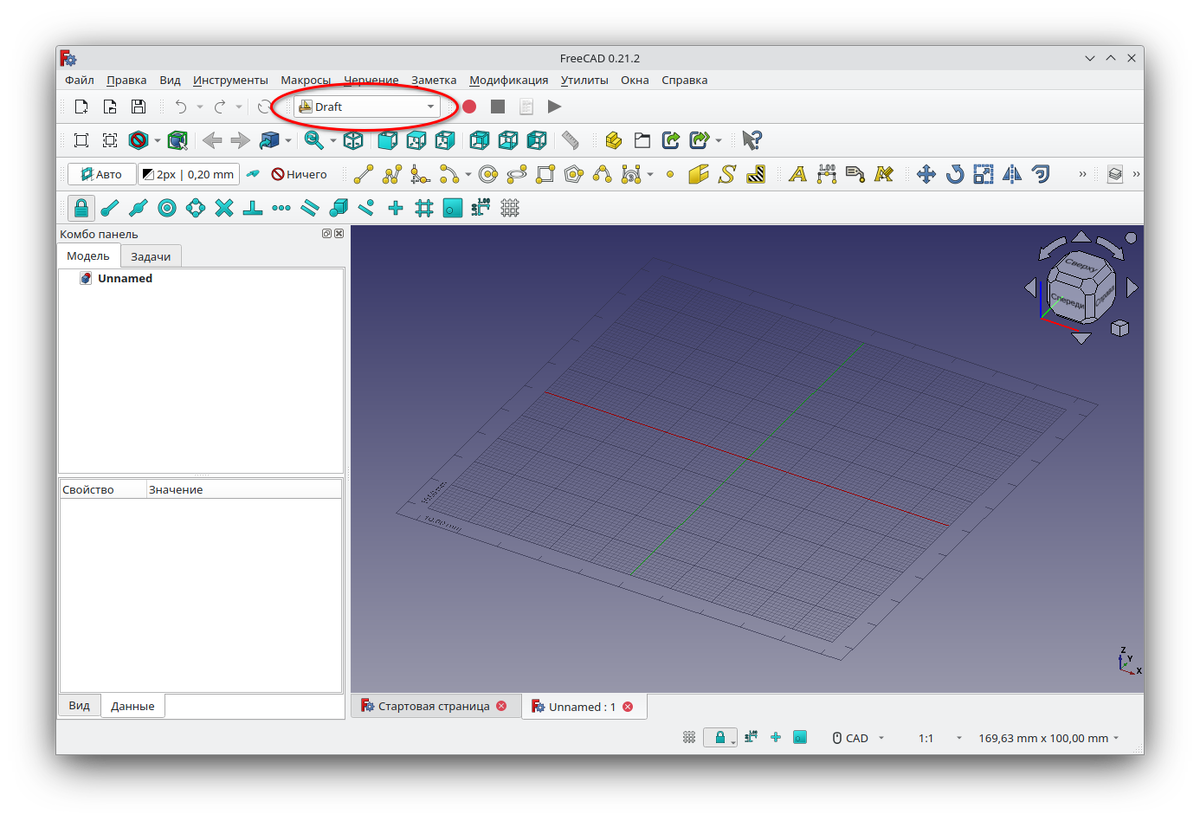Image resolution: width=1200 pixels, height=821 pixels.
Task: Open the Draw style dropdown arrow
Action: point(157,140)
